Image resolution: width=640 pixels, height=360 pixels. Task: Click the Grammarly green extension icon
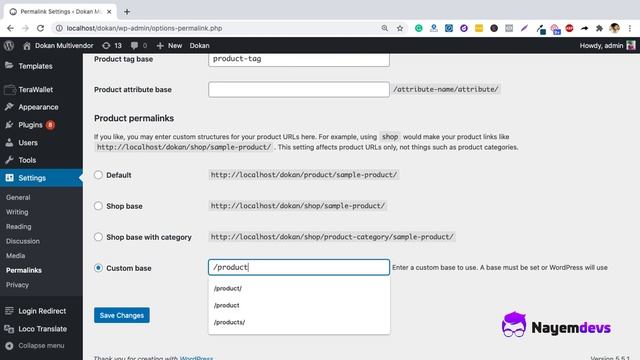418,28
